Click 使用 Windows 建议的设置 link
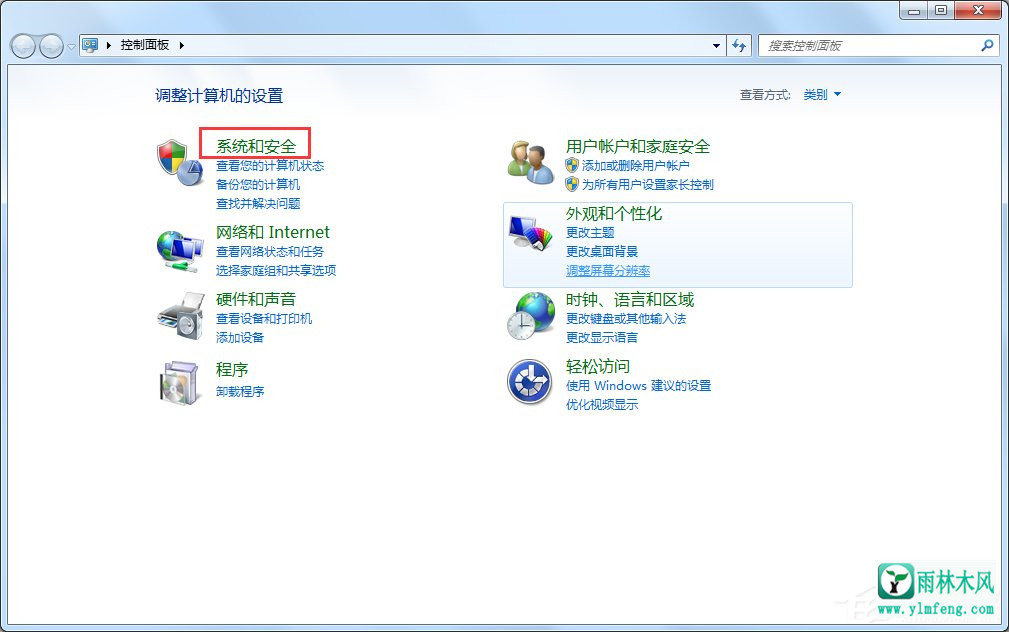Screen dimensions: 1009x632 (x=638, y=386)
